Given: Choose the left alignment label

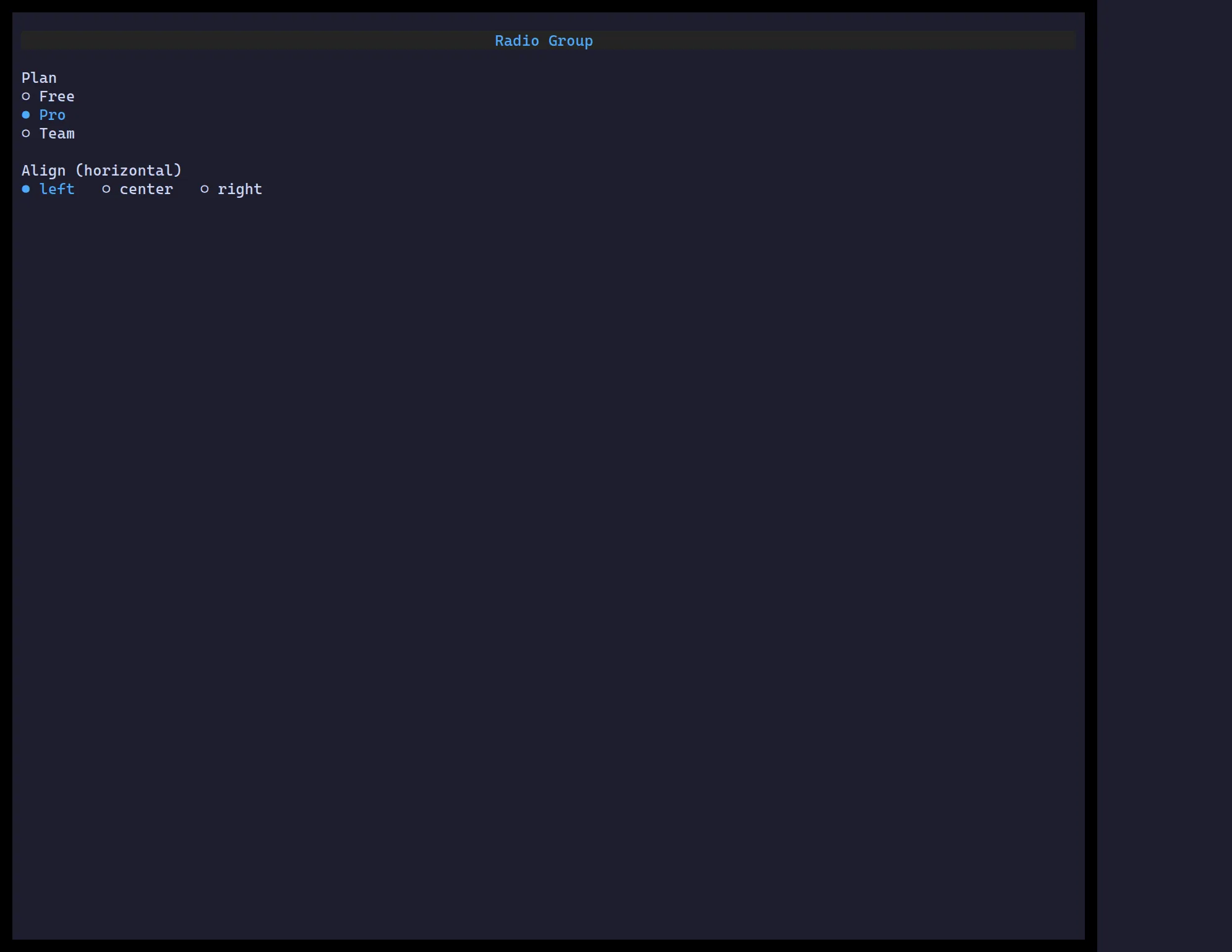Looking at the screenshot, I should tap(57, 189).
